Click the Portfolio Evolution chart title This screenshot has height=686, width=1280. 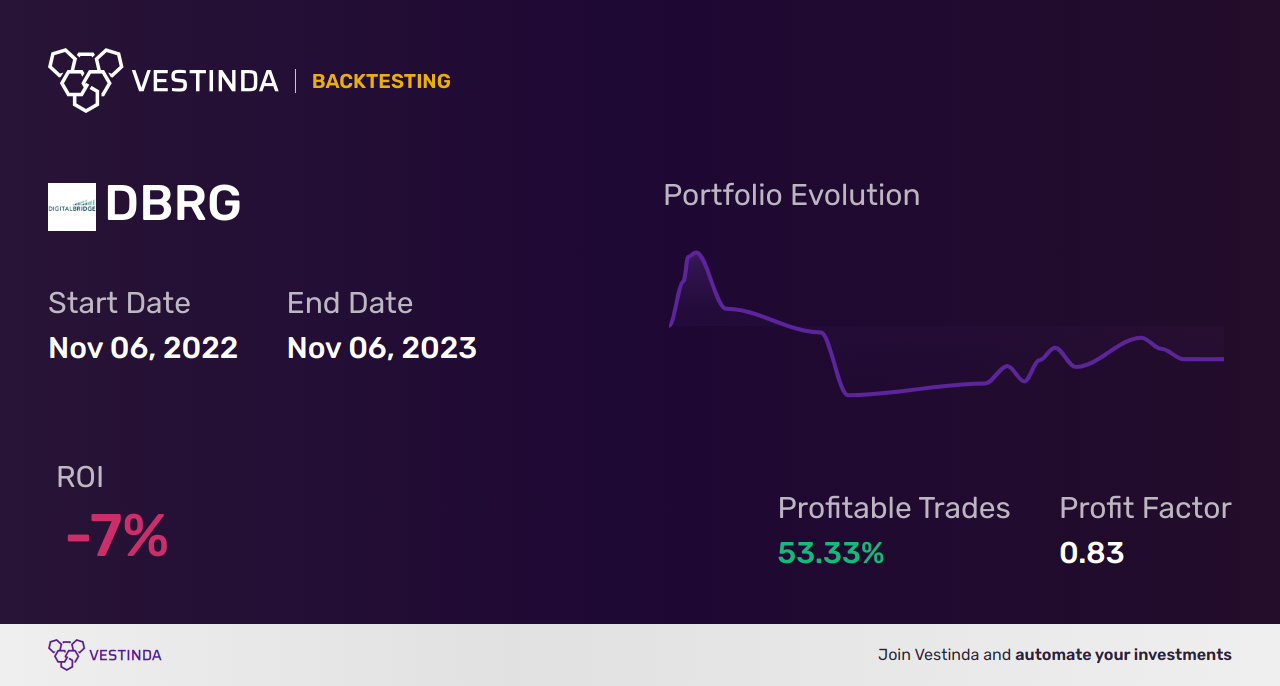point(792,194)
